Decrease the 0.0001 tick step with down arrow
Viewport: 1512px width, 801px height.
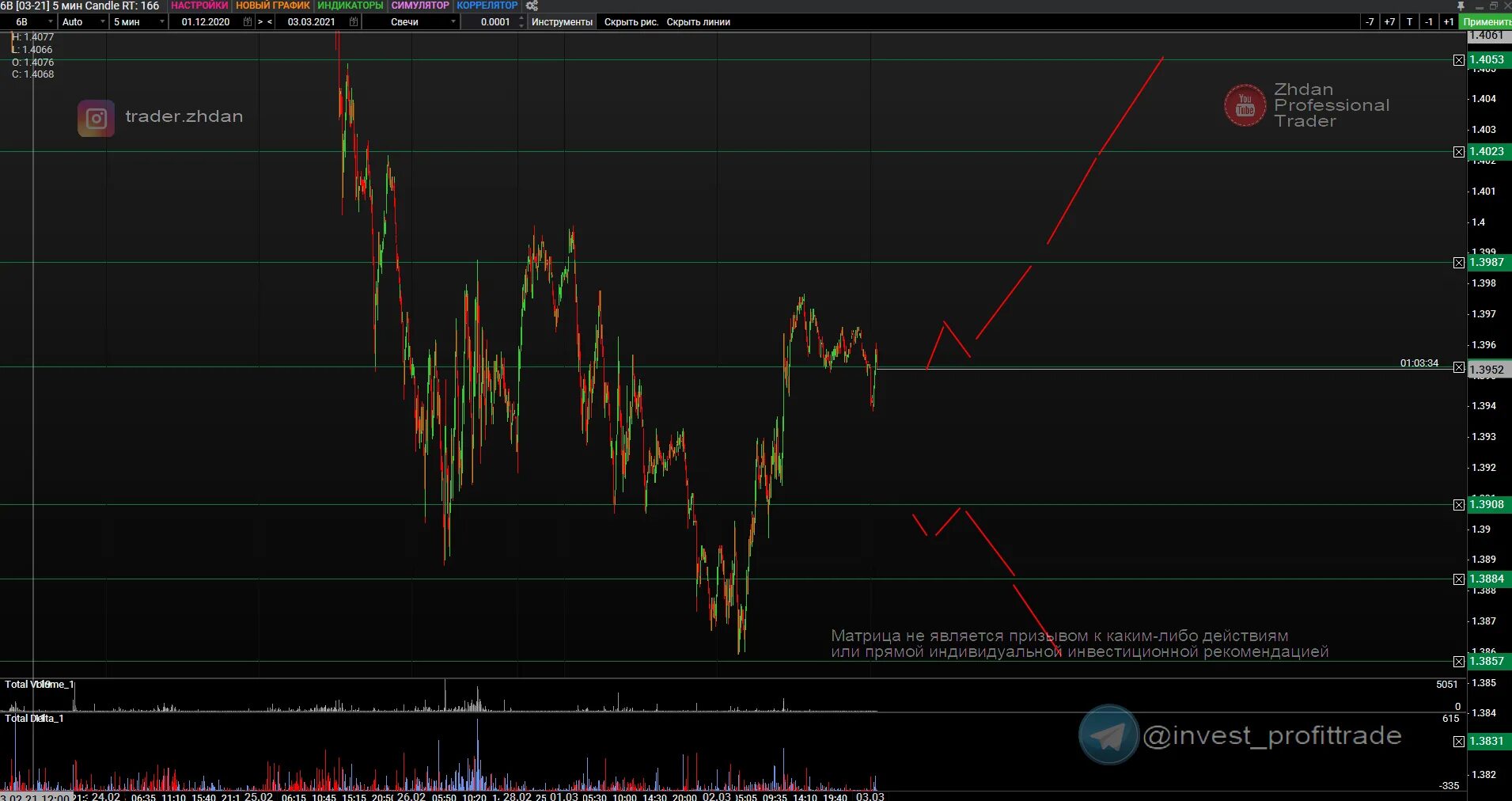521,26
